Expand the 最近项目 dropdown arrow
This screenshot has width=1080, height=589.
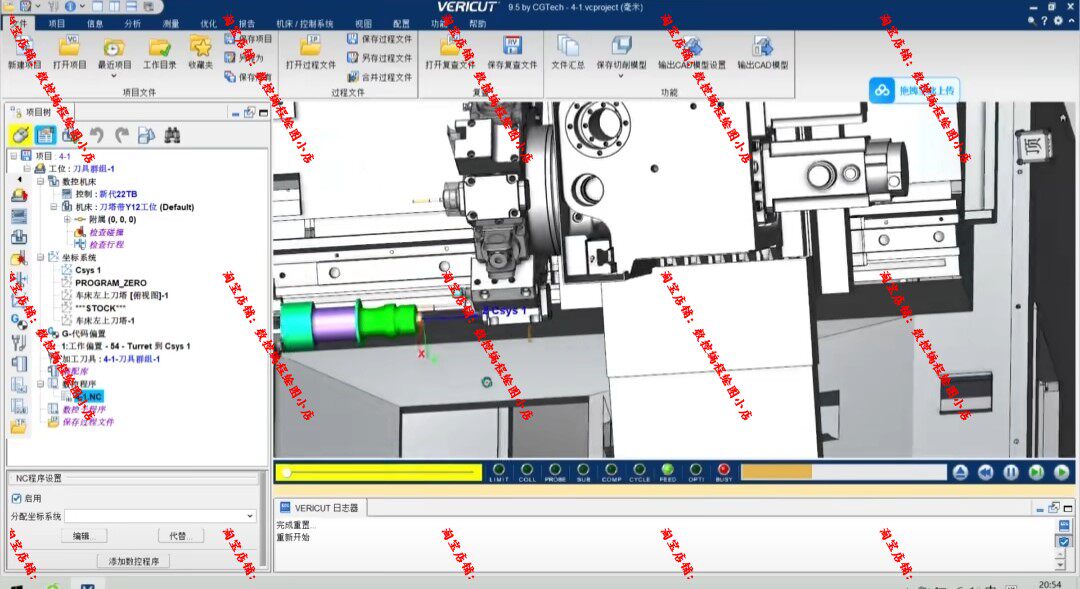pyautogui.click(x=114, y=76)
